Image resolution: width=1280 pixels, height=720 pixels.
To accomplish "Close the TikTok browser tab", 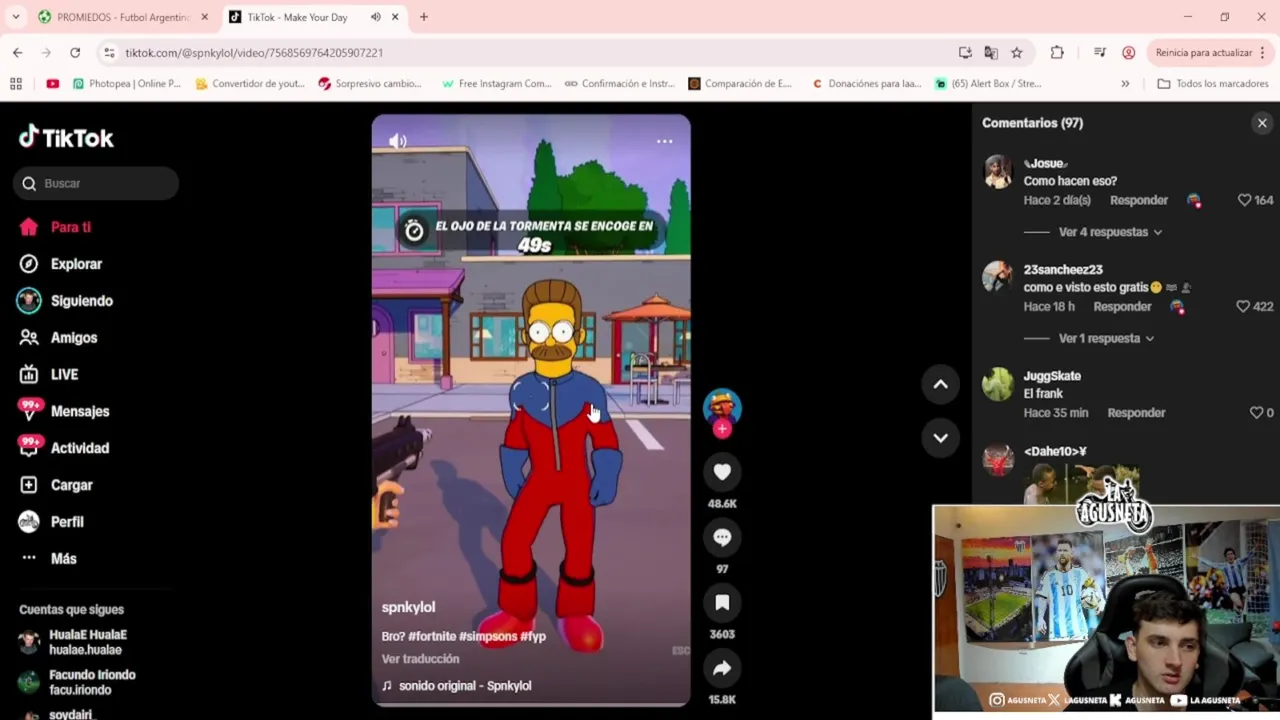I will point(395,17).
